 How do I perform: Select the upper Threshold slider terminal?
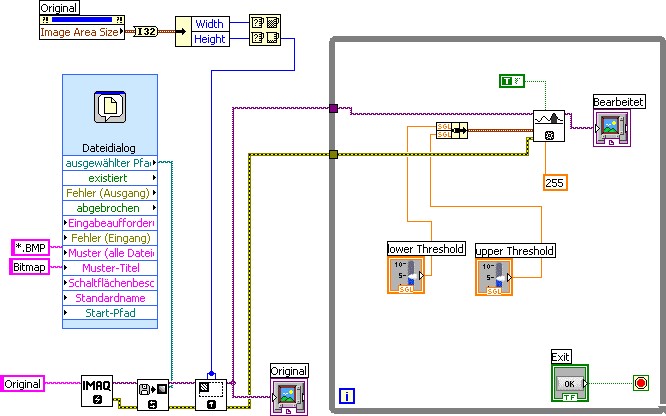coord(494,277)
